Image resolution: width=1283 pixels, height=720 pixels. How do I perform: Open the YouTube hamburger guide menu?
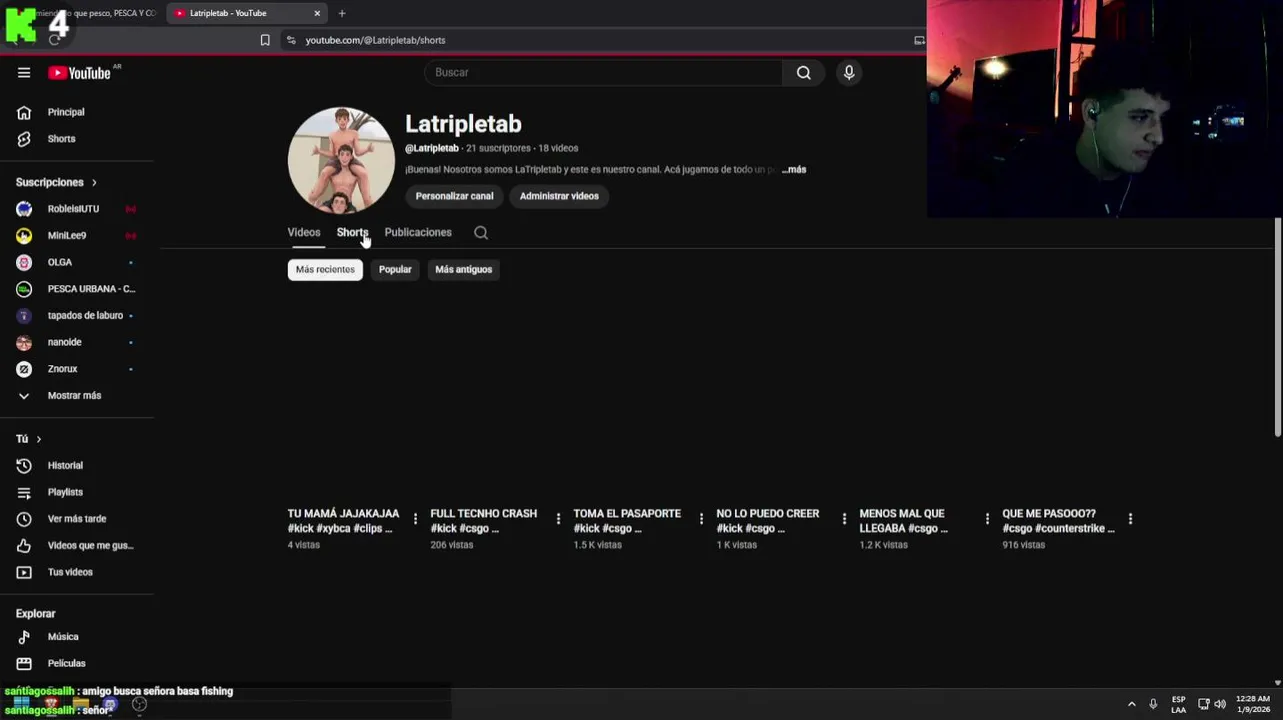24,72
